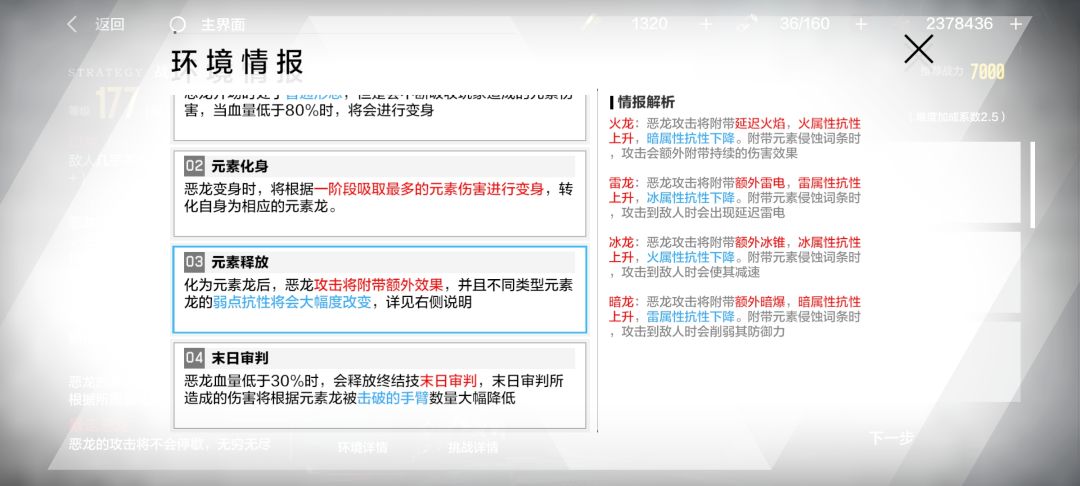The height and width of the screenshot is (486, 1080).
Task: Click the 返回 label
Action: (x=110, y=25)
